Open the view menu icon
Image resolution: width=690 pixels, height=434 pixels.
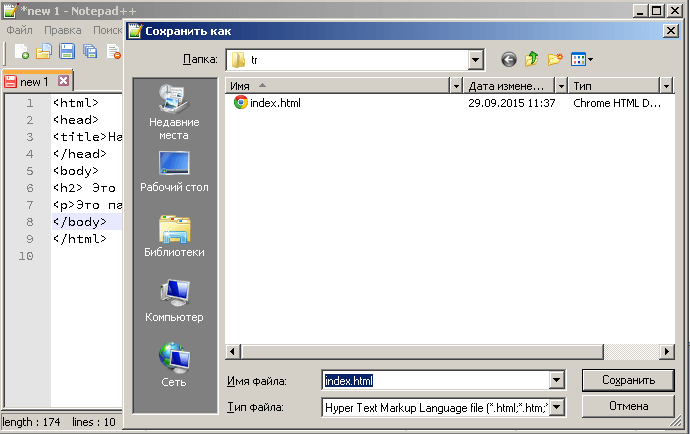(x=581, y=60)
